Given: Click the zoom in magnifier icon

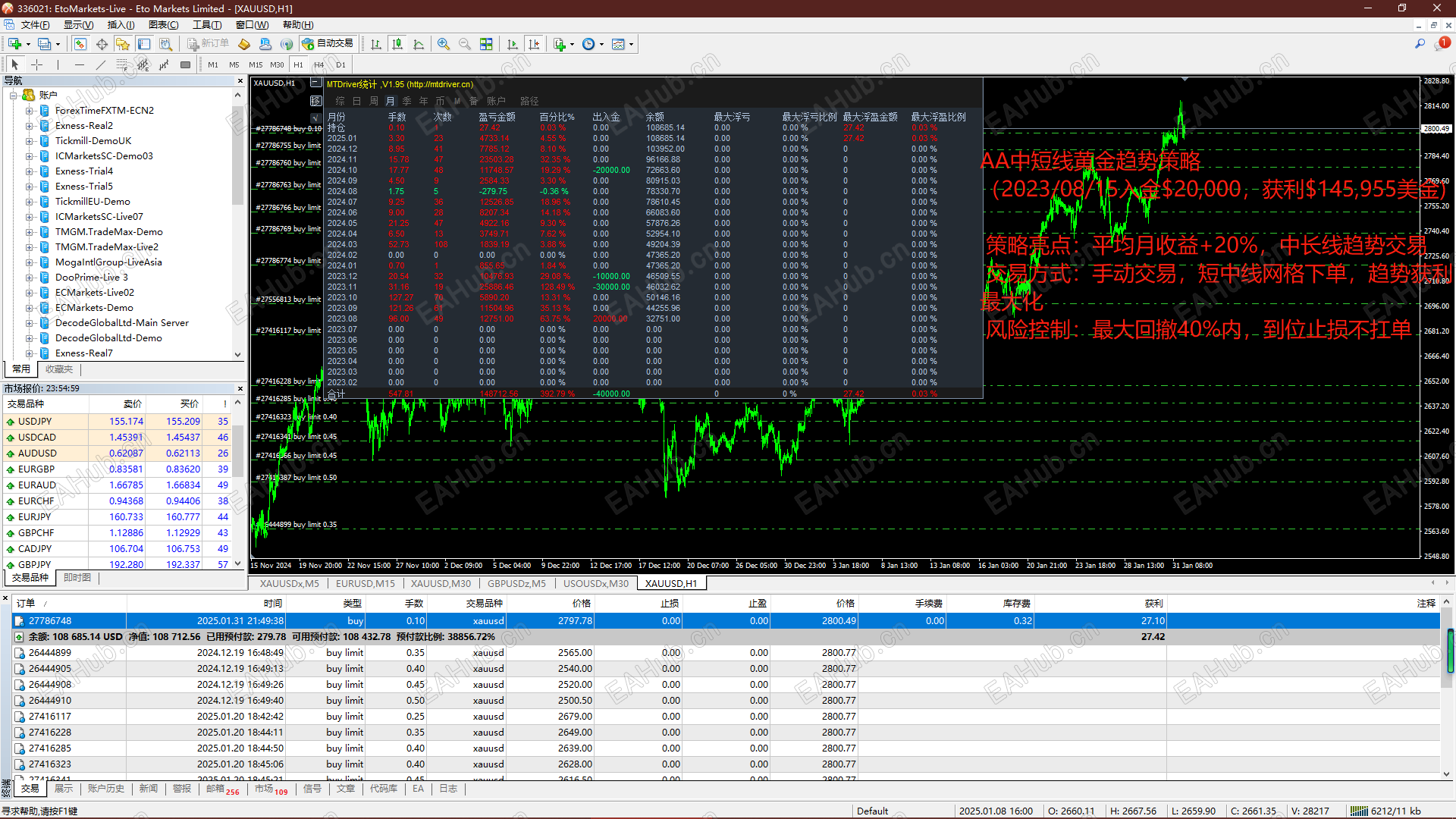Looking at the screenshot, I should 444,44.
